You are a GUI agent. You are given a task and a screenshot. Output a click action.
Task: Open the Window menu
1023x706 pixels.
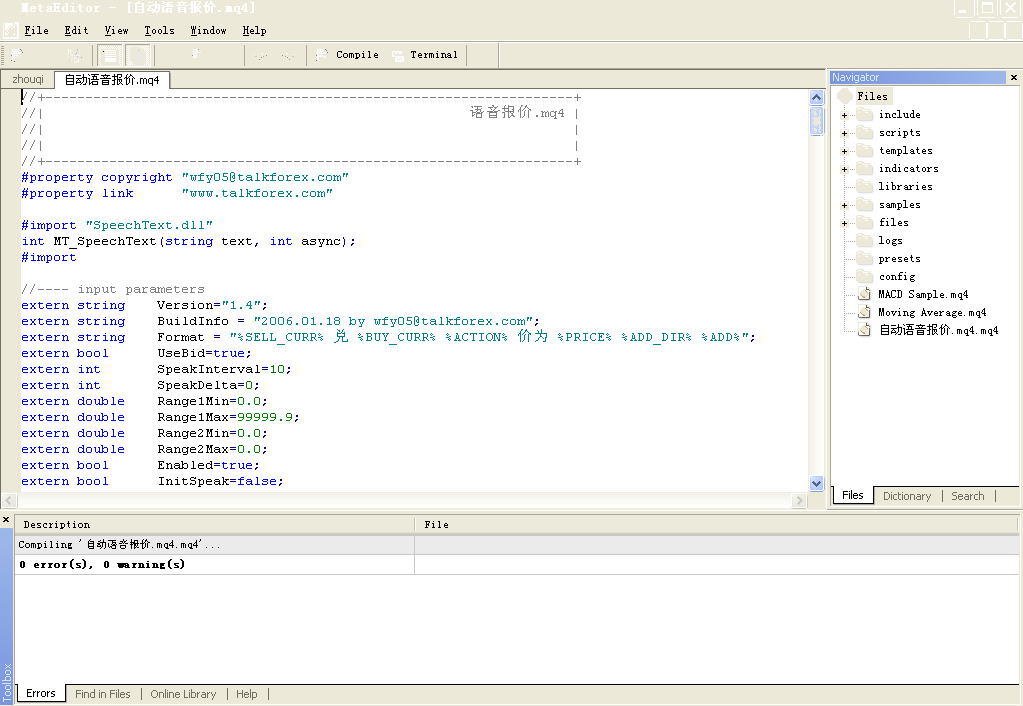pyautogui.click(x=208, y=30)
